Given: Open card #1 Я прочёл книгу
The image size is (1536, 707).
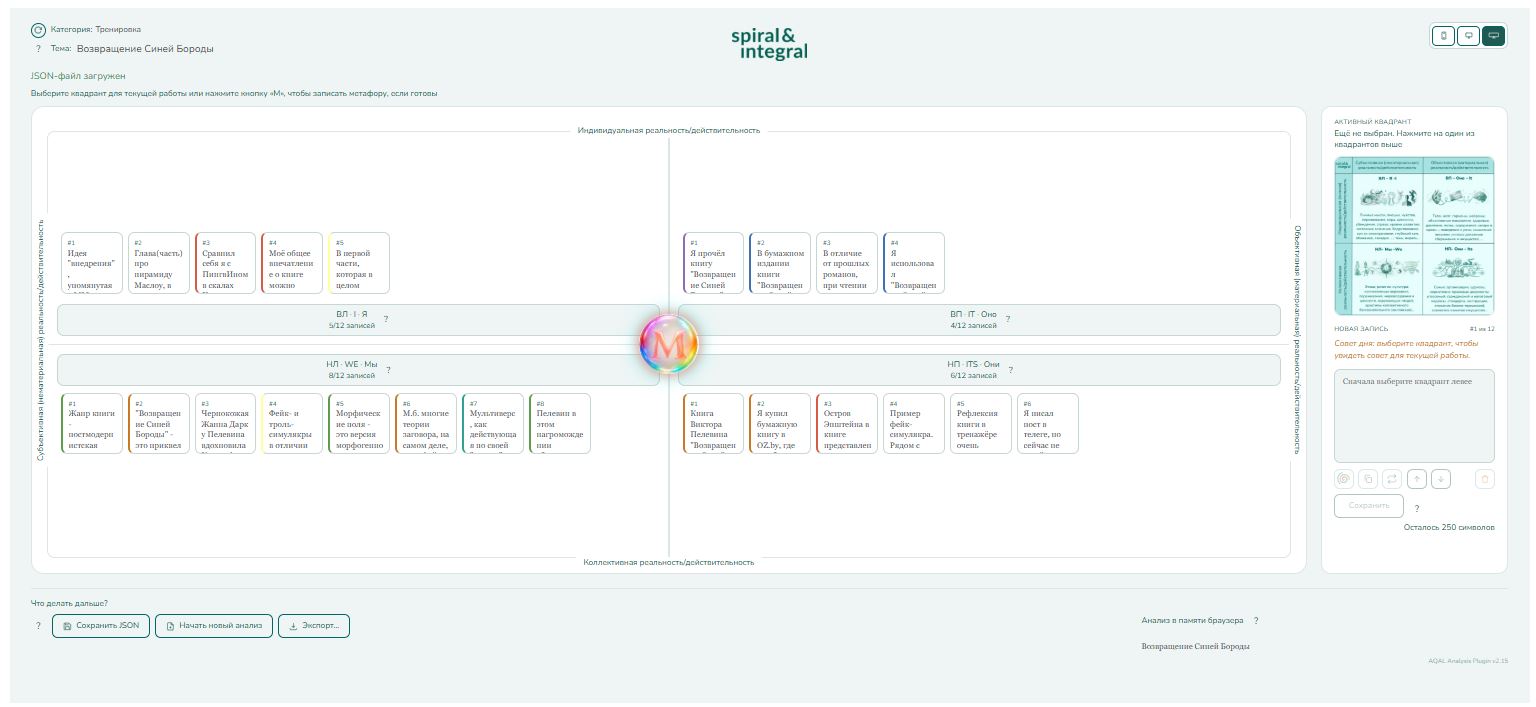Looking at the screenshot, I should coord(714,263).
